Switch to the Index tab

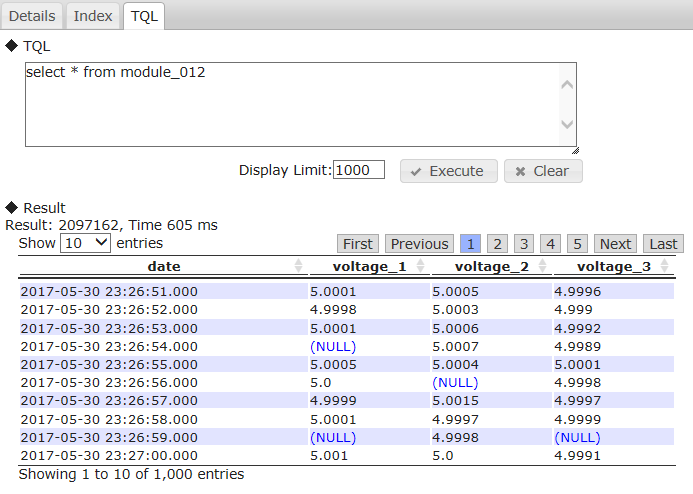point(93,16)
